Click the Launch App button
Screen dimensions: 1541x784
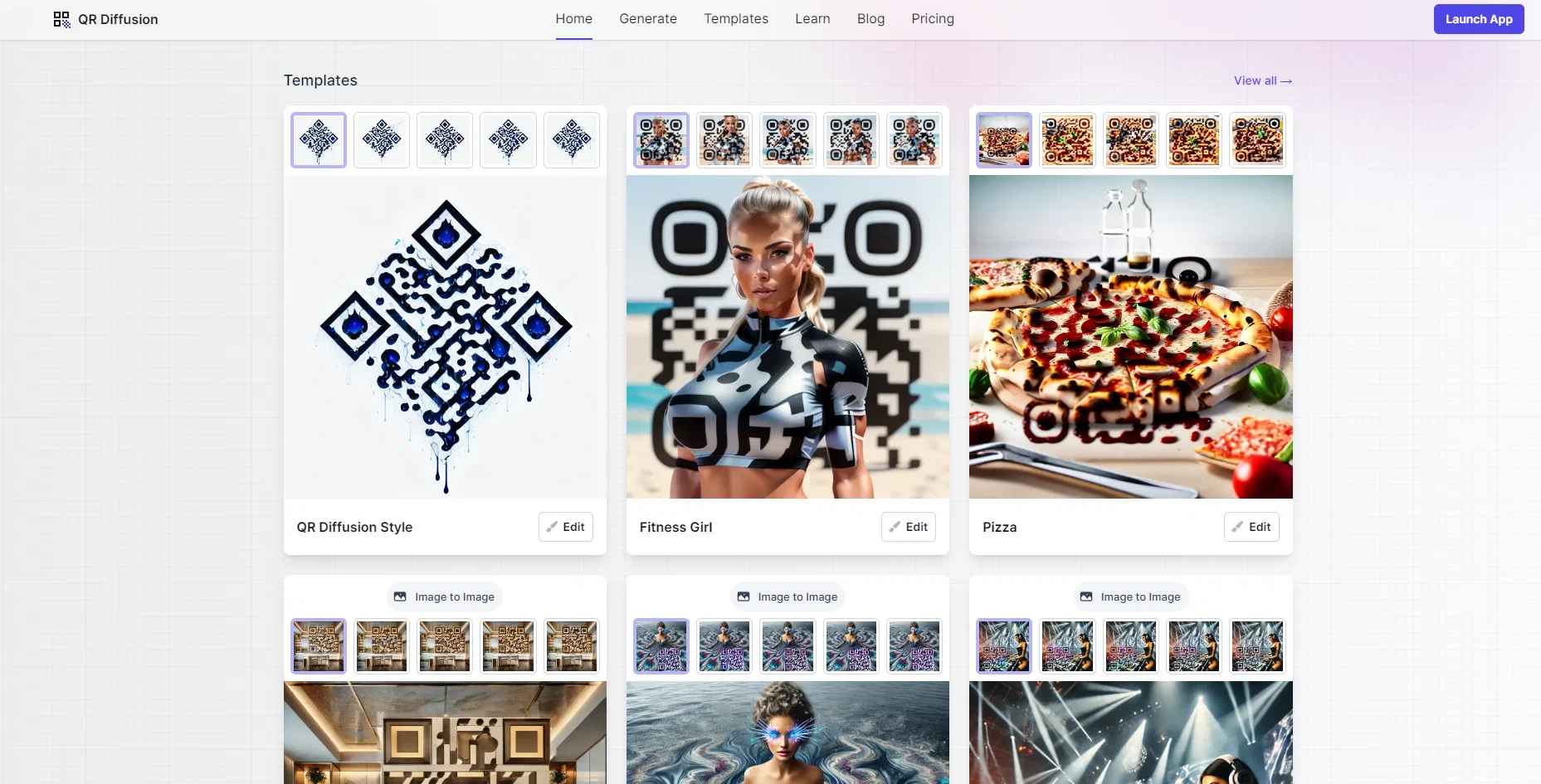click(x=1479, y=19)
